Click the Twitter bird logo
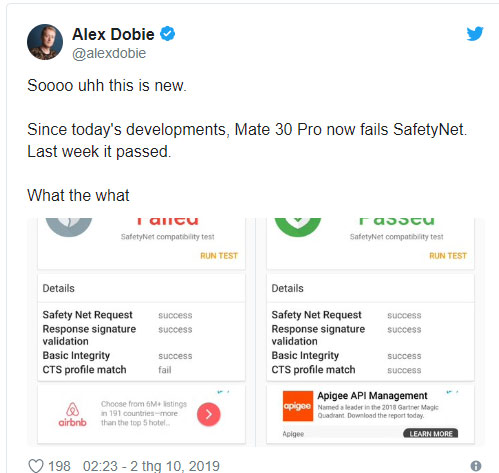 point(475,33)
